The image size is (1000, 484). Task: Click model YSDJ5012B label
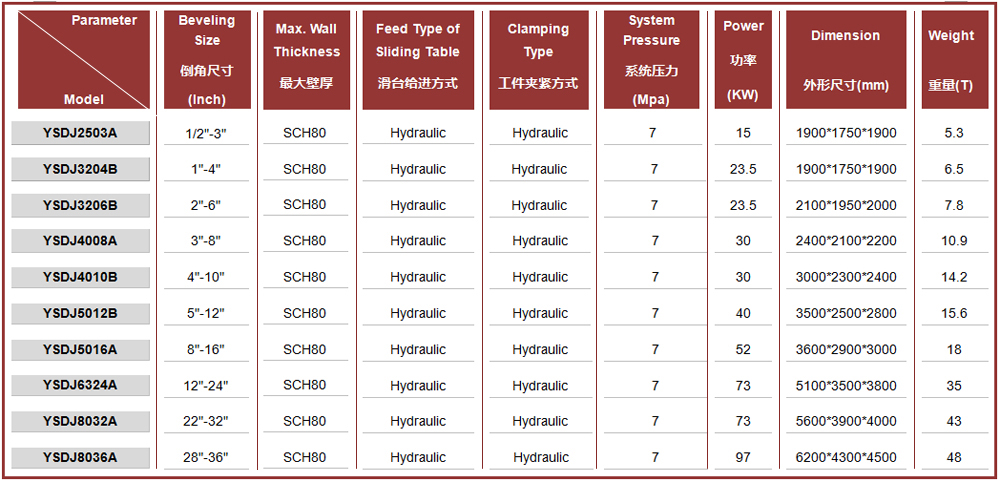[80, 314]
